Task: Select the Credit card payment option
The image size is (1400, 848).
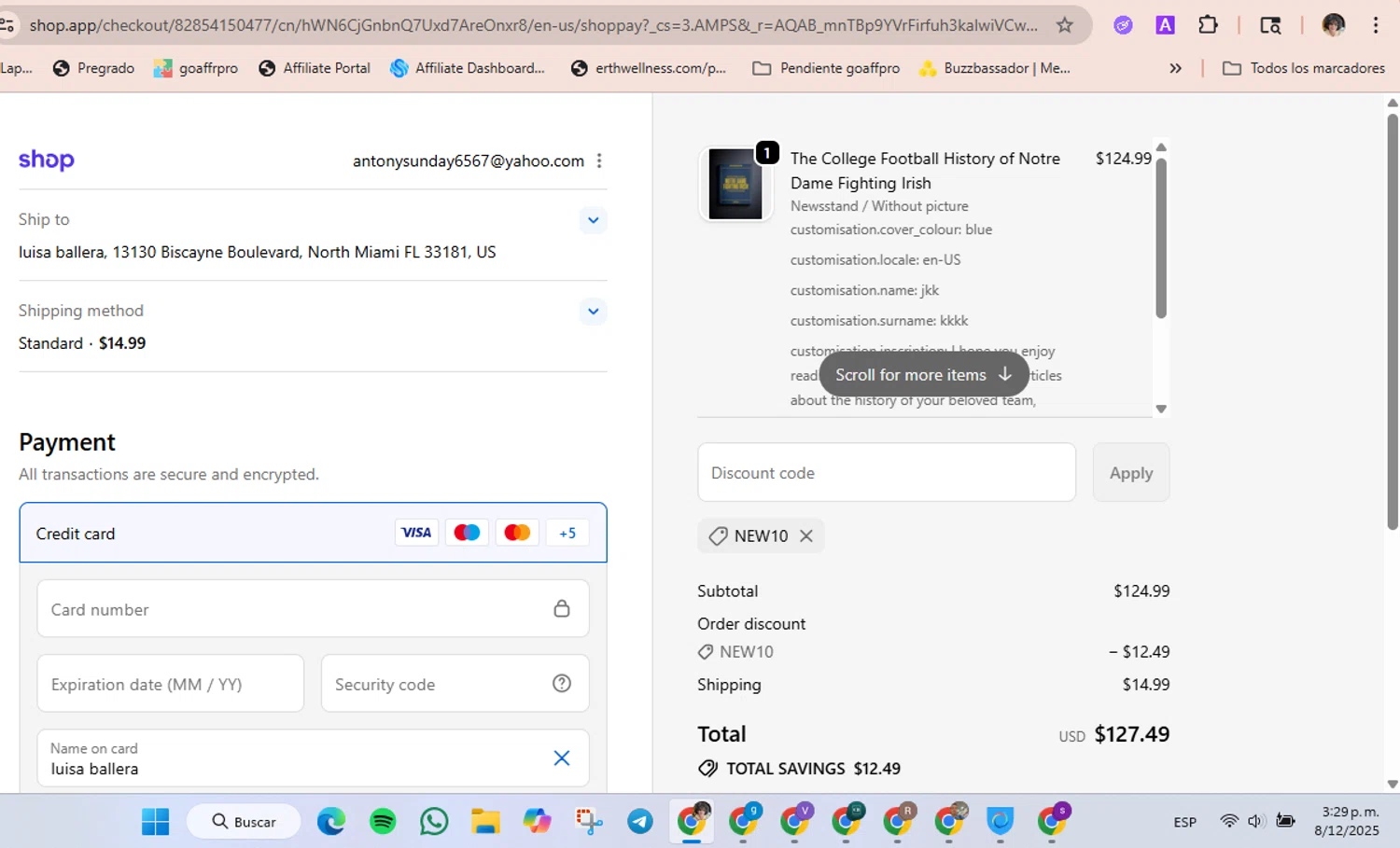Action: click(313, 533)
